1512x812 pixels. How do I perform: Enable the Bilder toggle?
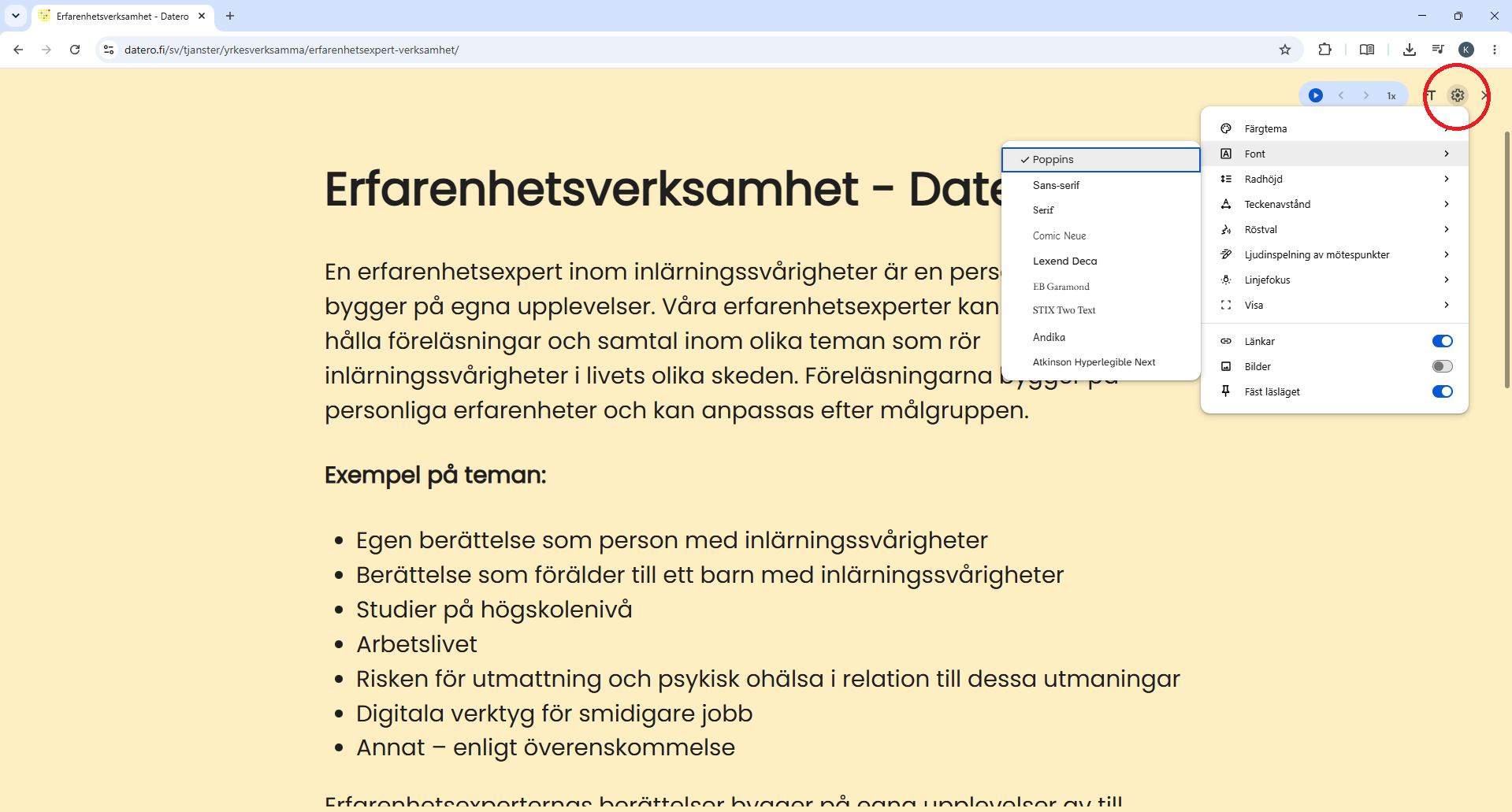click(1442, 366)
